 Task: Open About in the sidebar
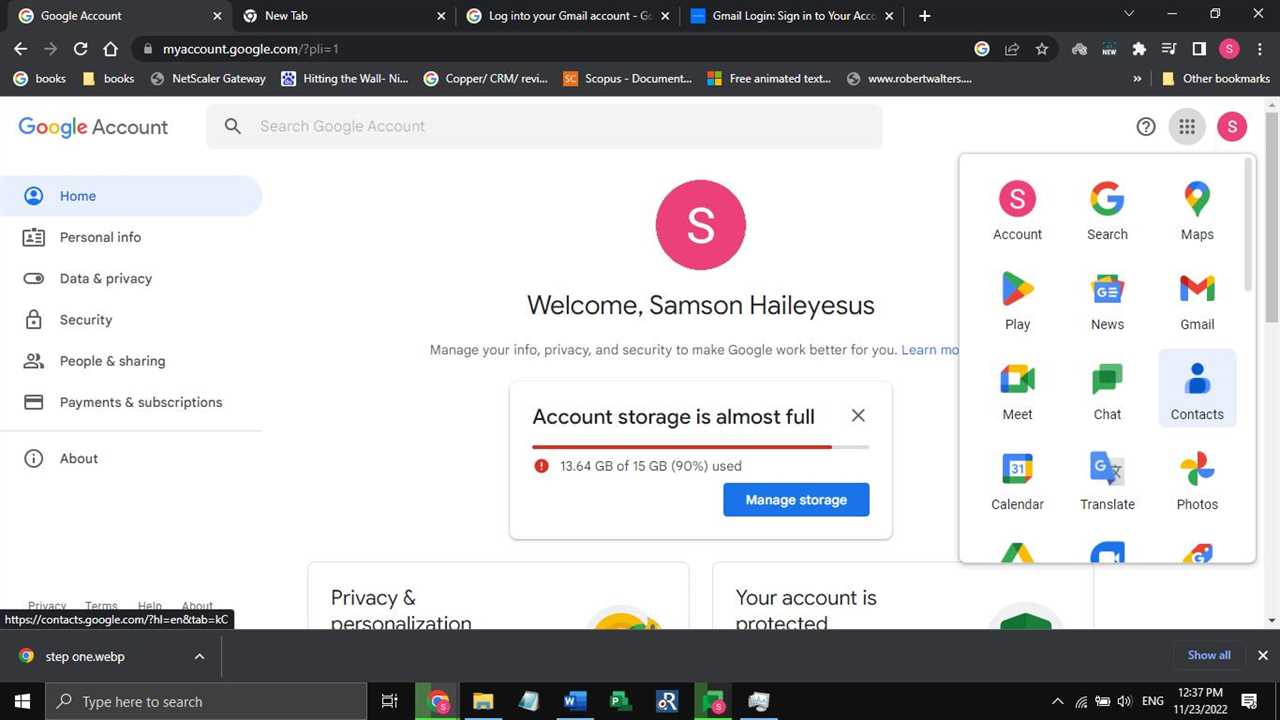(131, 458)
